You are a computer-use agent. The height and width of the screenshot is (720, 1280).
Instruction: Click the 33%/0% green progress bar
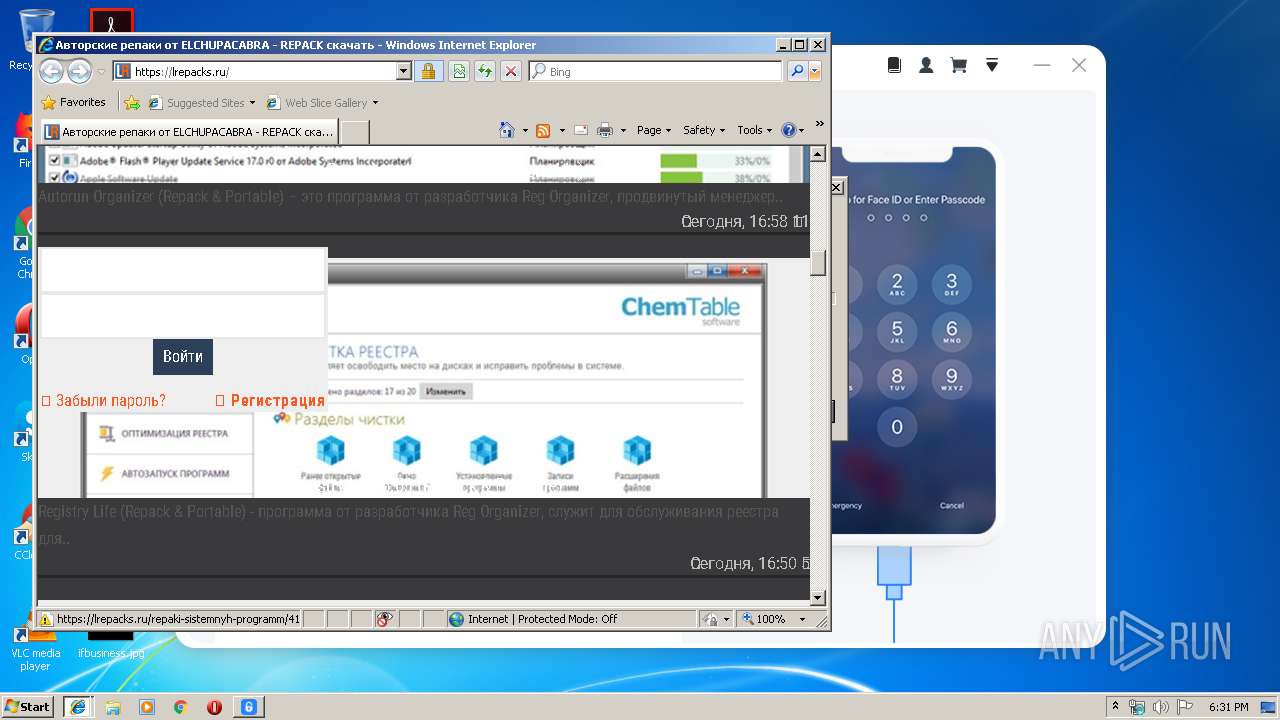tap(679, 160)
